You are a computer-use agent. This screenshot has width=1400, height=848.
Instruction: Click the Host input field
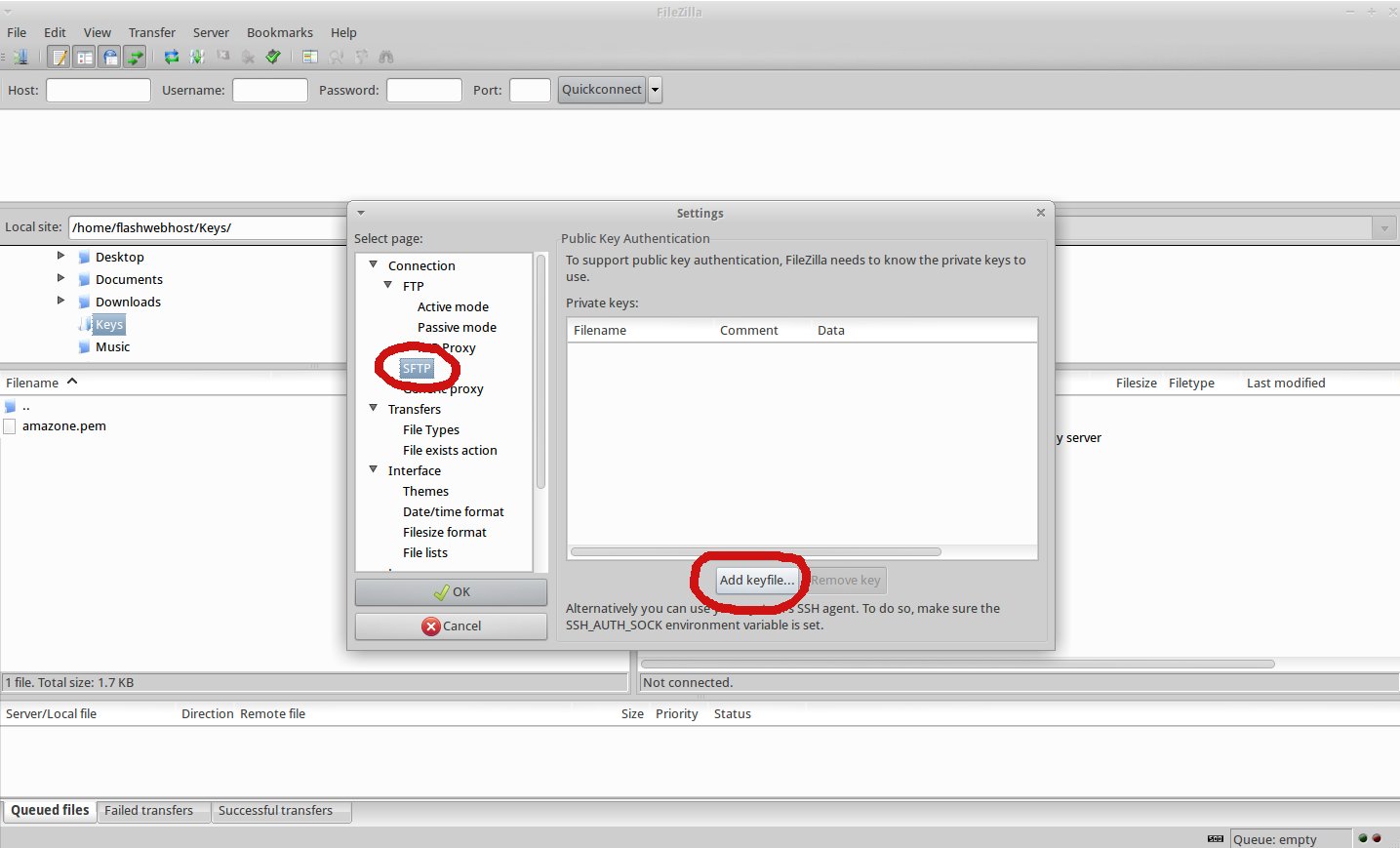coord(99,90)
